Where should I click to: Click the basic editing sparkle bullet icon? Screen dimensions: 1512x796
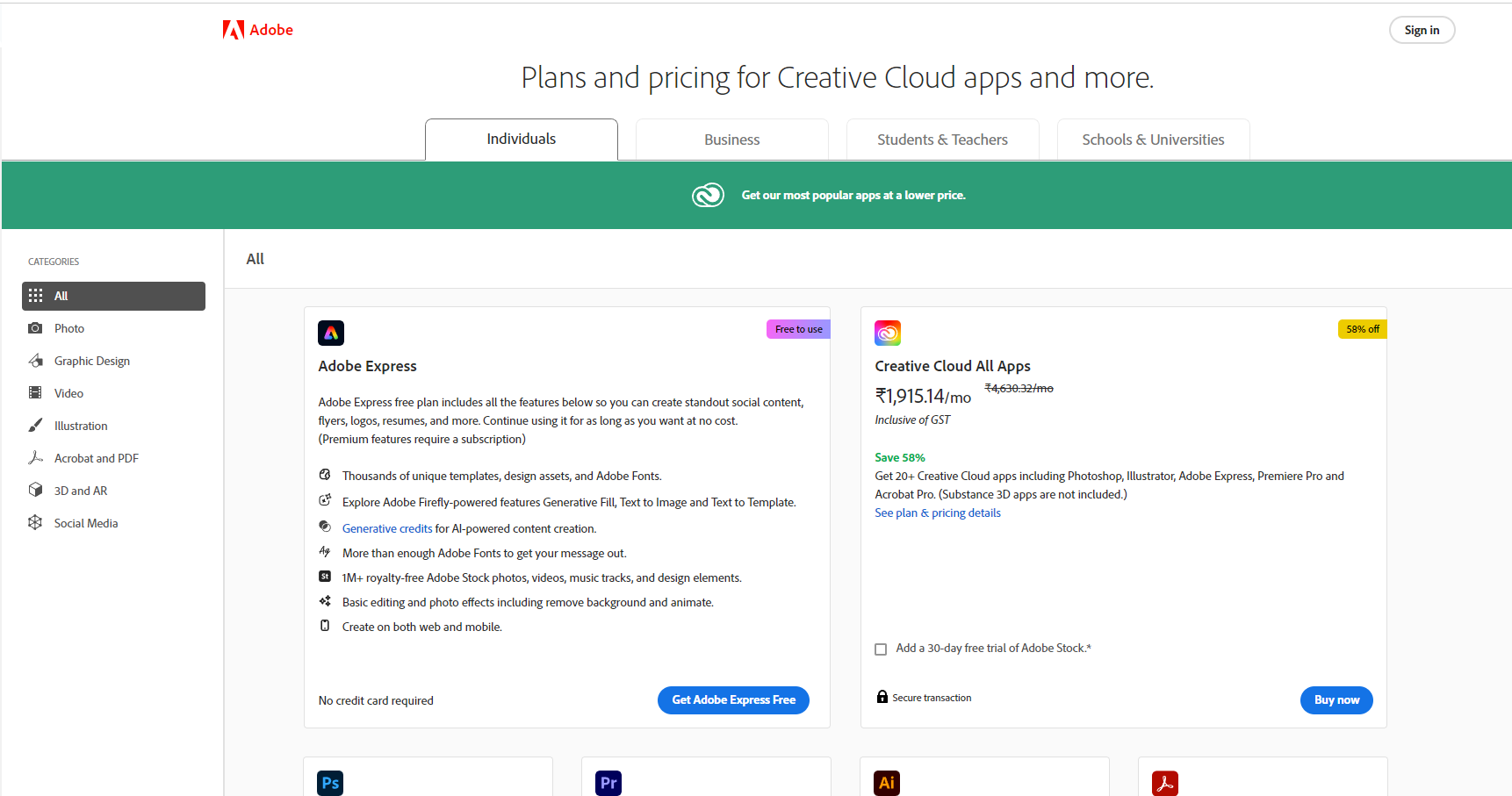[325, 601]
